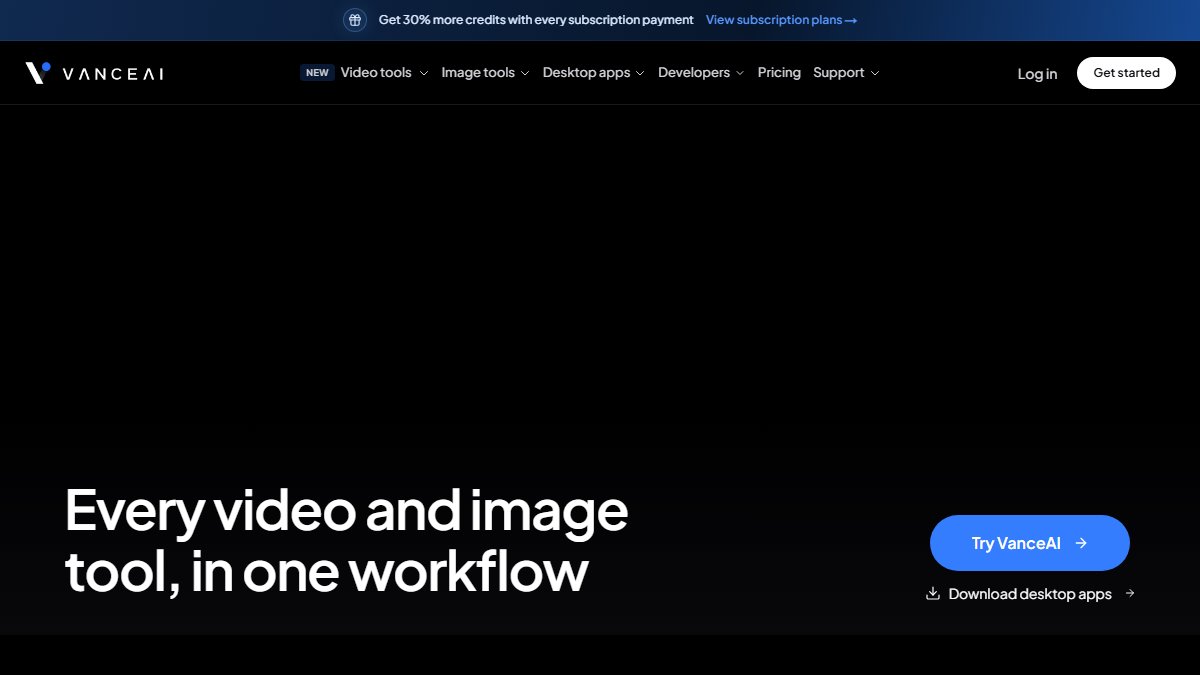1200x675 pixels.
Task: Click the VanceAI logo icon
Action: coord(38,72)
